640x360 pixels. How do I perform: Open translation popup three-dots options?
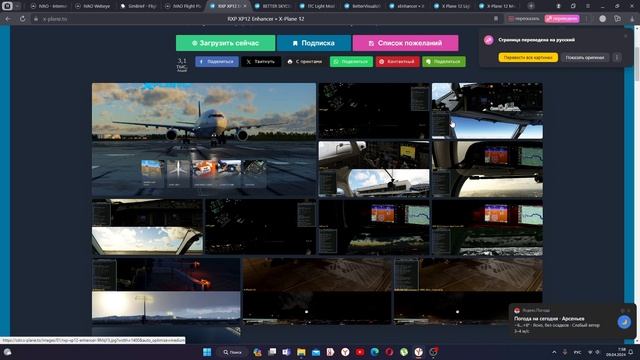click(617, 58)
